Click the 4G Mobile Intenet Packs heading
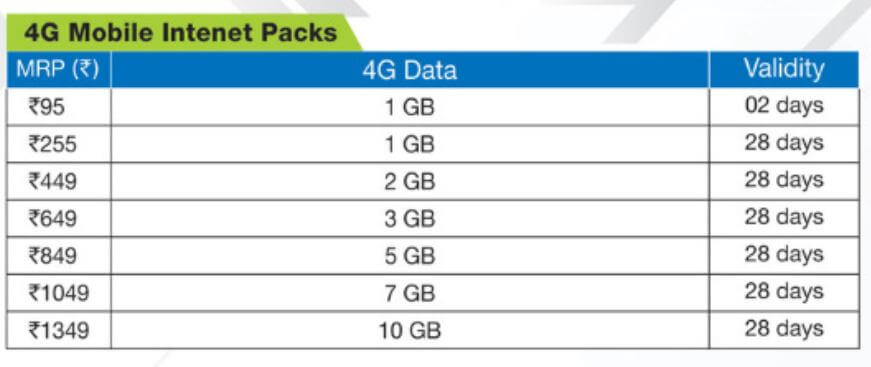Viewport: 871px width, 367px height. (181, 33)
